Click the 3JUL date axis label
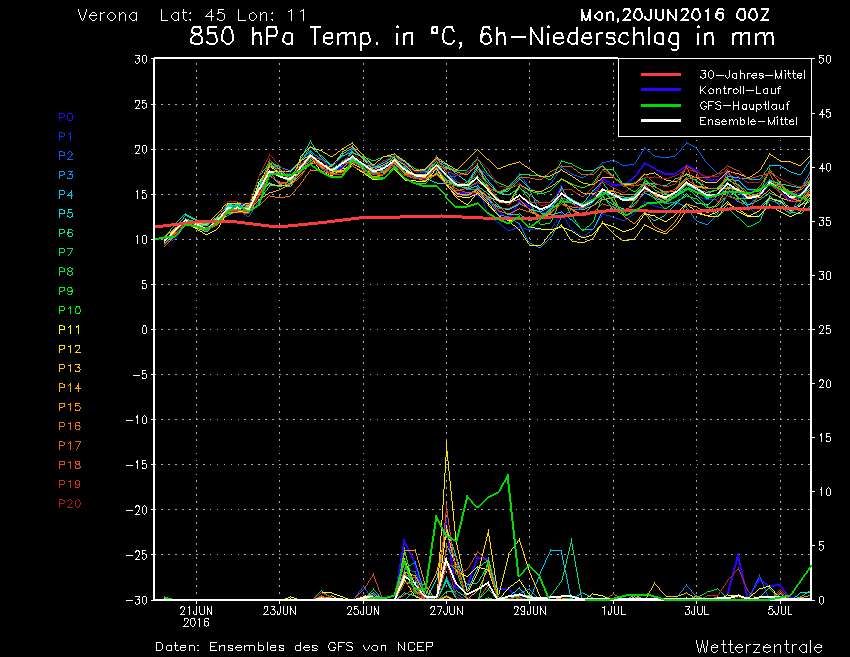The width and height of the screenshot is (850, 657). point(697,611)
